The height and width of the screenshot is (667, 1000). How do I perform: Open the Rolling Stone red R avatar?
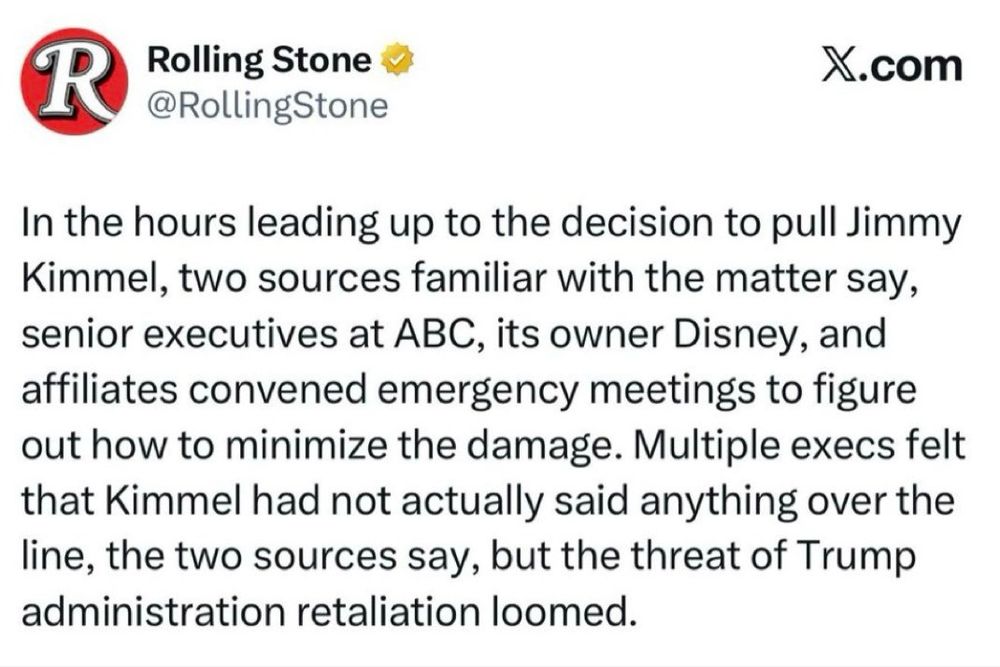74,81
